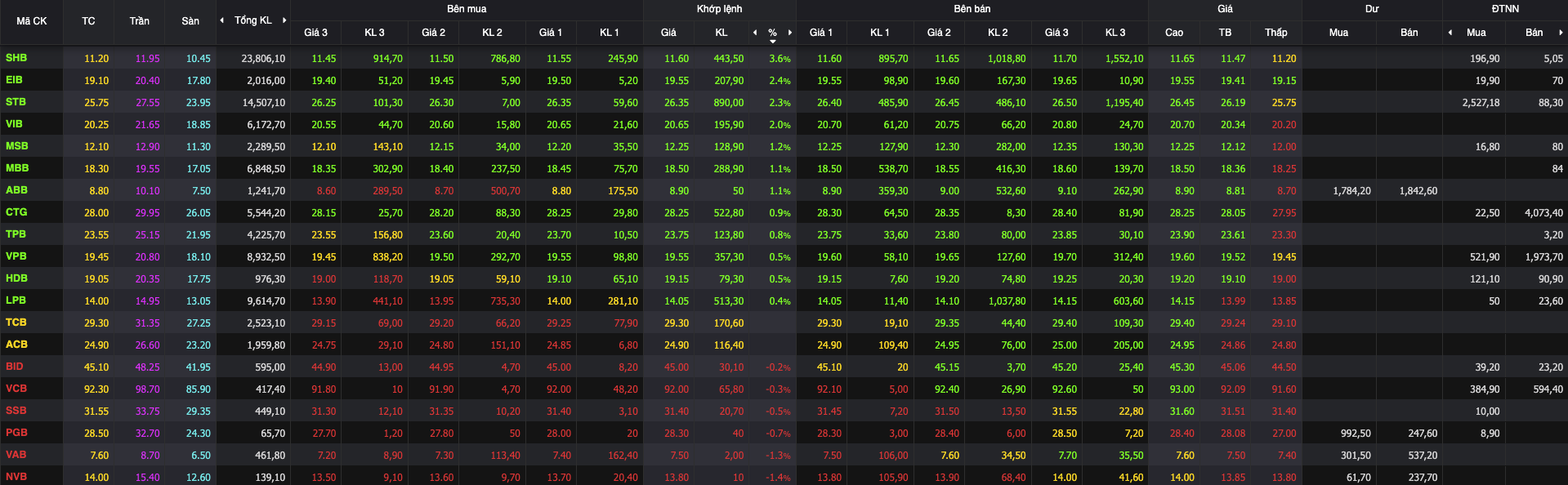1568x485 pixels.
Task: Click Mua header under Dư
Action: [1338, 33]
